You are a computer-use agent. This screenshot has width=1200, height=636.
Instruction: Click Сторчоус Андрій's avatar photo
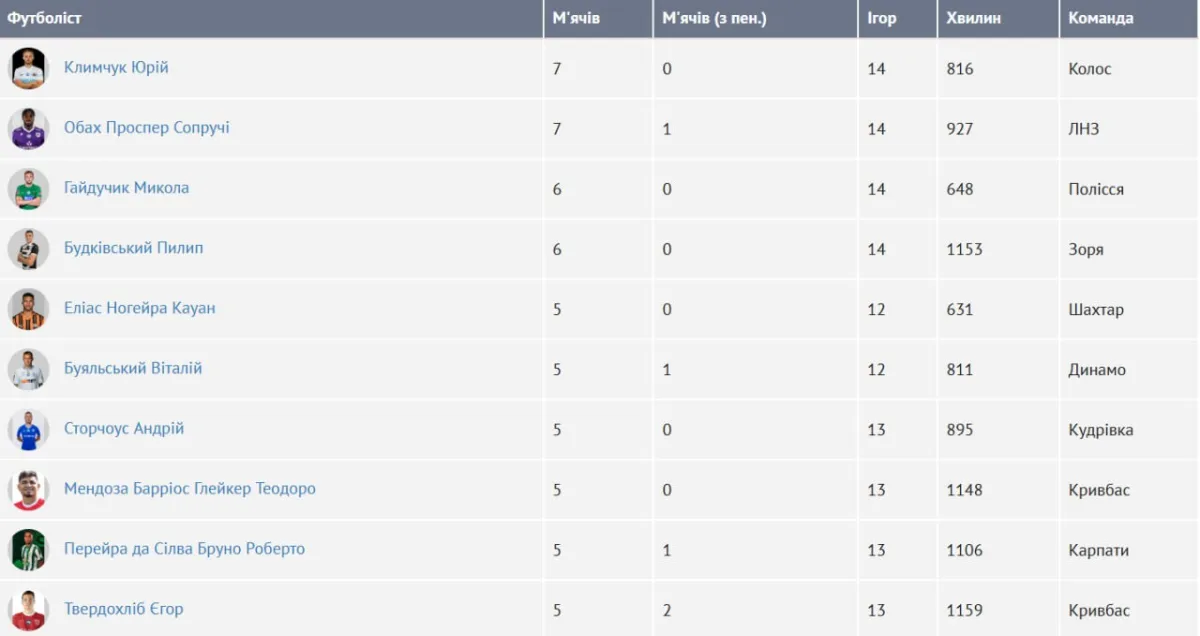tap(28, 430)
